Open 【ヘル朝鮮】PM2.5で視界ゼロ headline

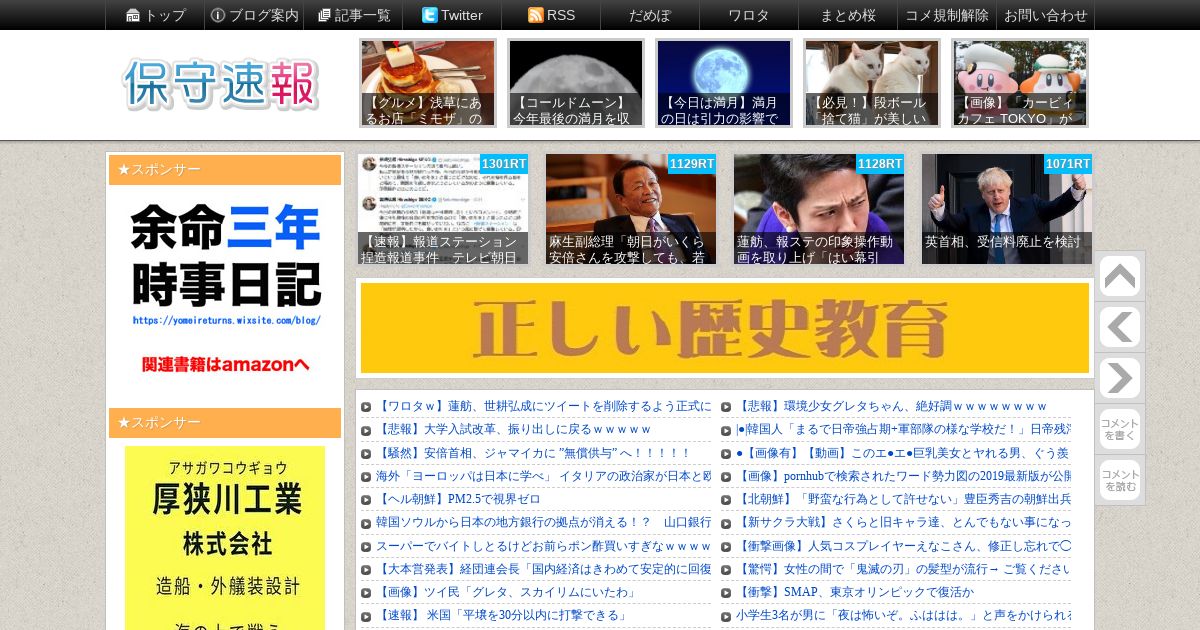[x=458, y=499]
